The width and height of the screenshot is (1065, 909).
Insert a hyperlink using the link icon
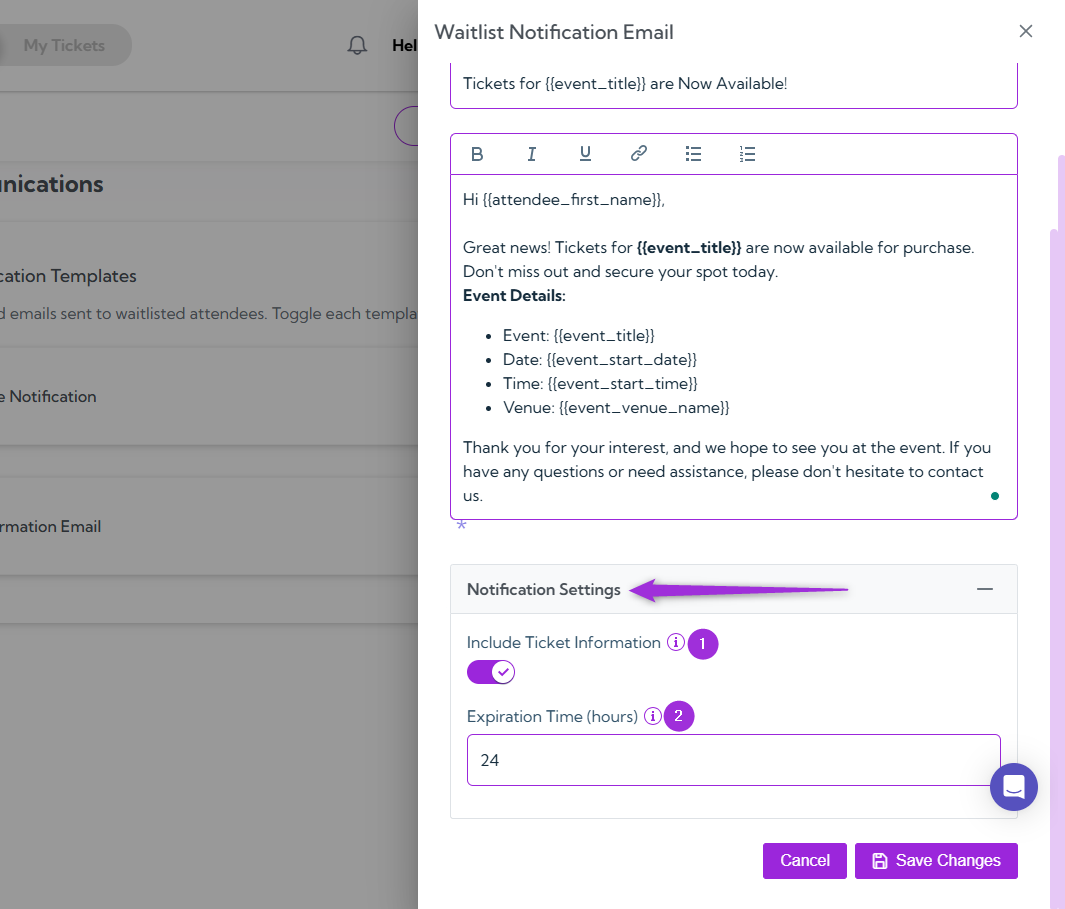click(x=638, y=153)
